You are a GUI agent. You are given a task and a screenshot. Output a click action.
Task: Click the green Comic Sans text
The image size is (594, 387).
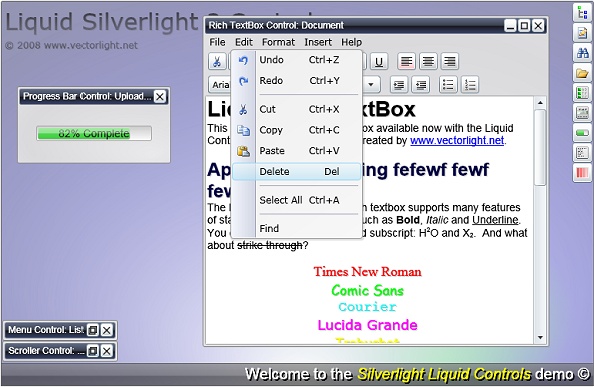(367, 290)
